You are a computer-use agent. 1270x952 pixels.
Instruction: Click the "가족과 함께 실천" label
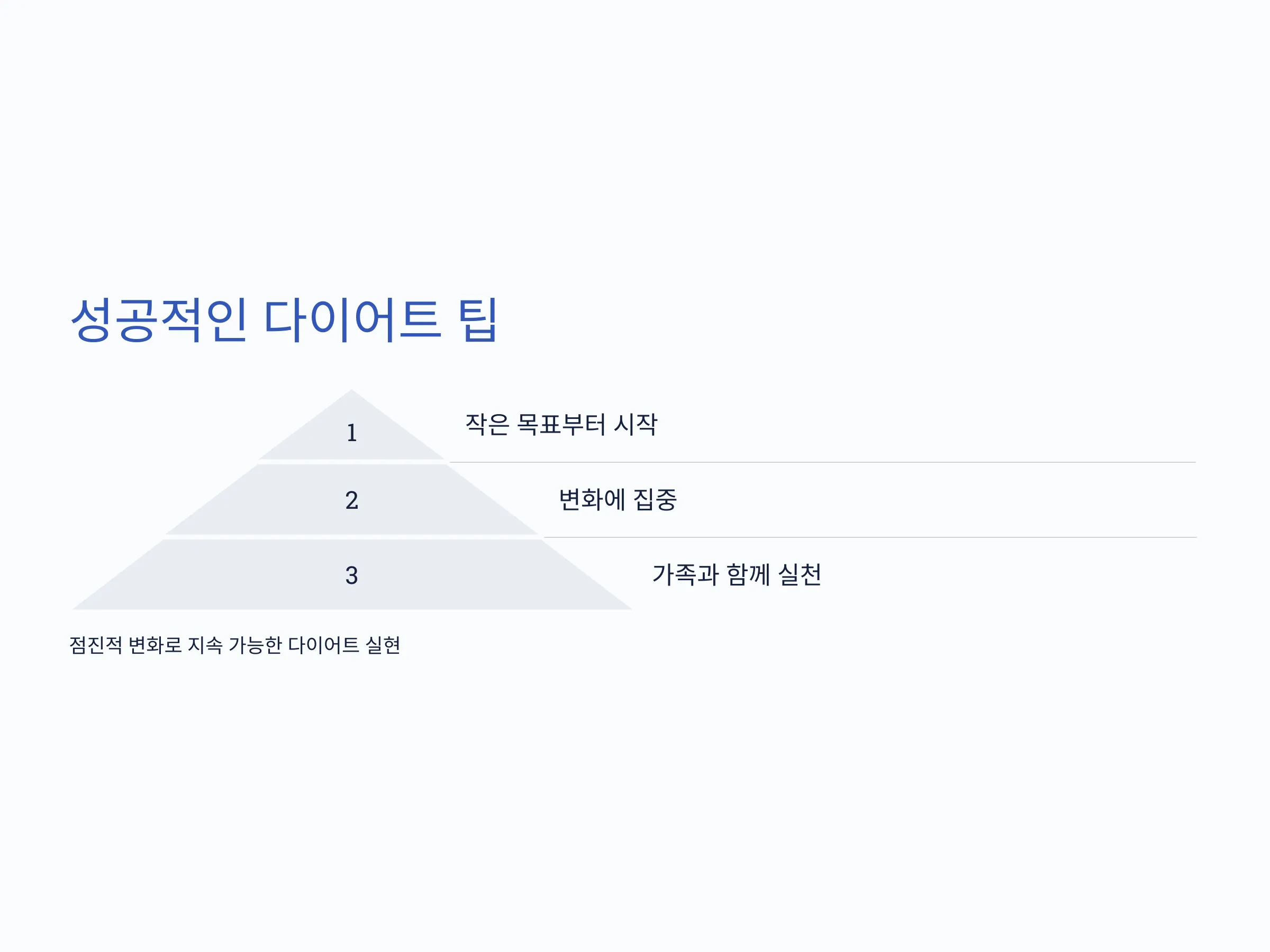tap(737, 575)
